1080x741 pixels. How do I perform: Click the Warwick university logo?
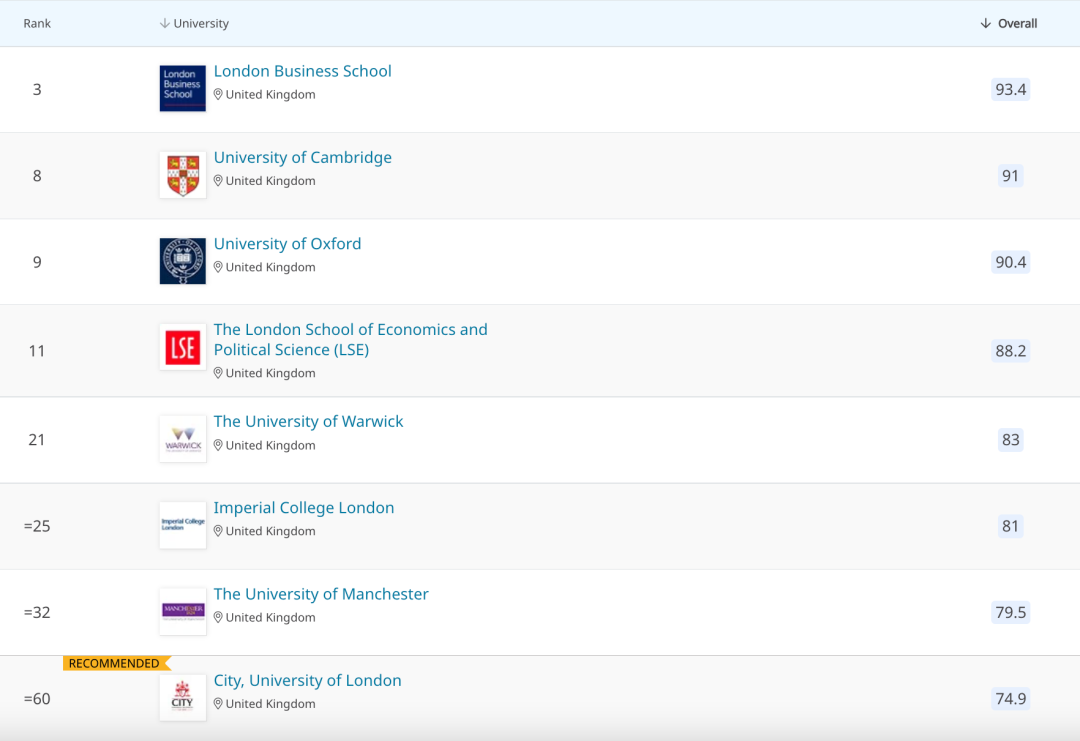tap(183, 439)
